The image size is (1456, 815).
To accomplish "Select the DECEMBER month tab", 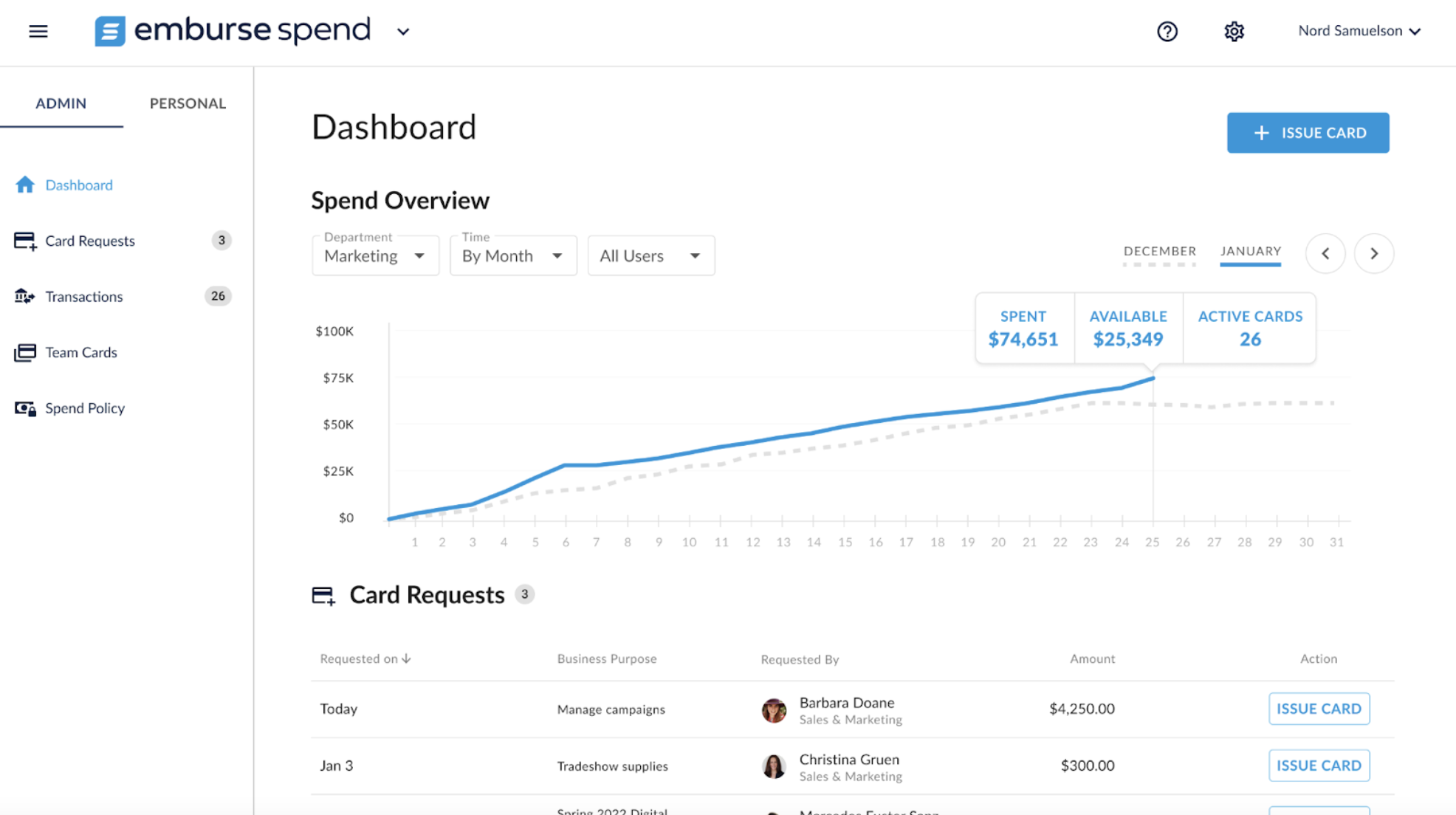I will pyautogui.click(x=1159, y=252).
